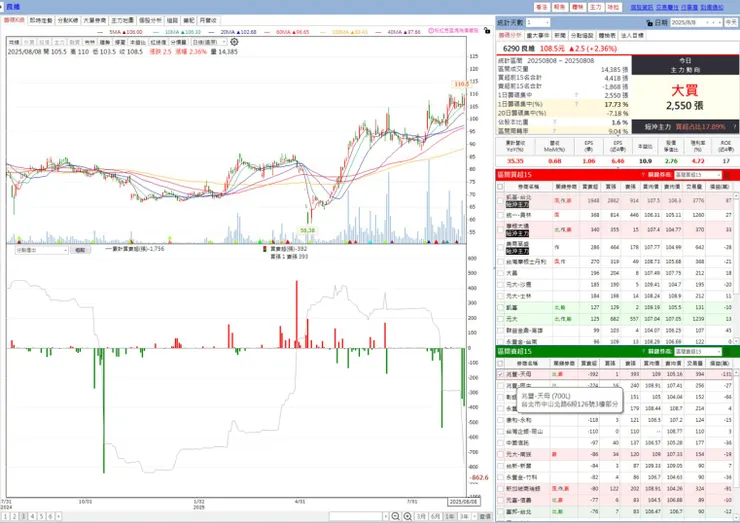Check the 康和-永和 row checkbox
Screen dimensions: 740x523
[x=500, y=420]
